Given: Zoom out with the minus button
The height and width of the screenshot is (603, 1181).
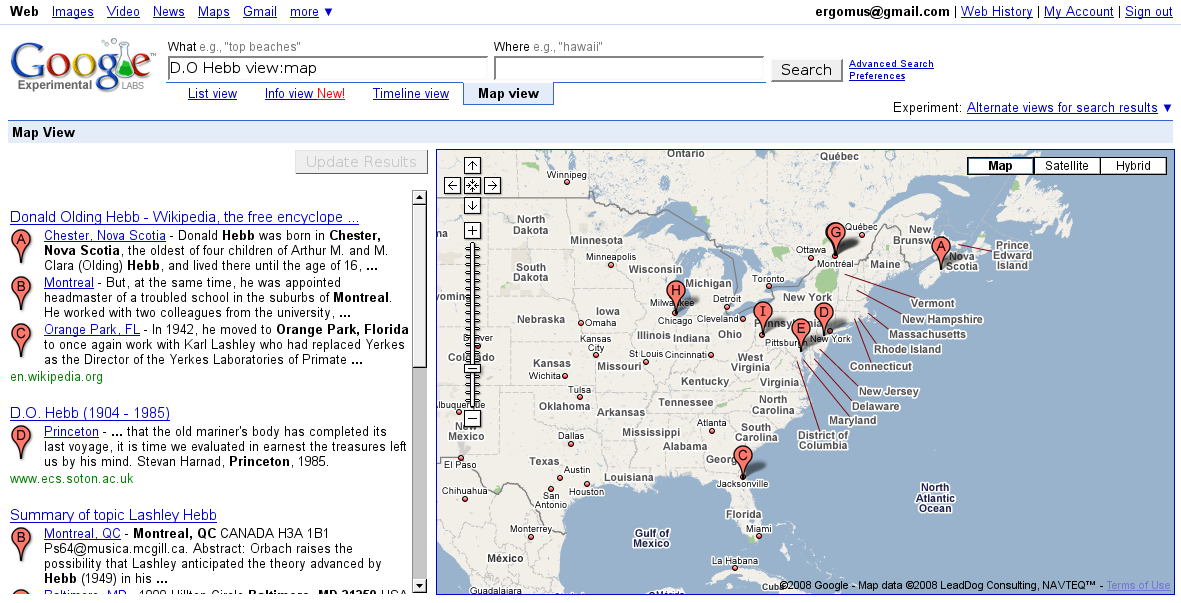Looking at the screenshot, I should tap(472, 419).
